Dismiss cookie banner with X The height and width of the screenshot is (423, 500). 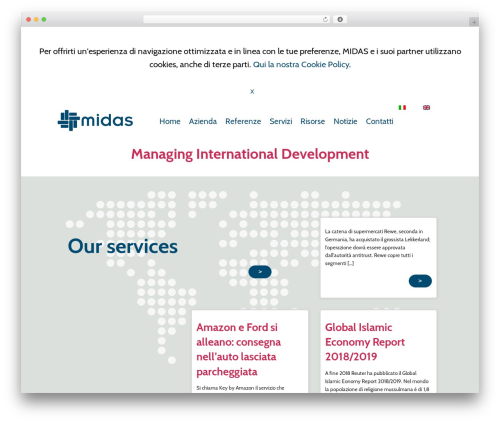(x=252, y=91)
